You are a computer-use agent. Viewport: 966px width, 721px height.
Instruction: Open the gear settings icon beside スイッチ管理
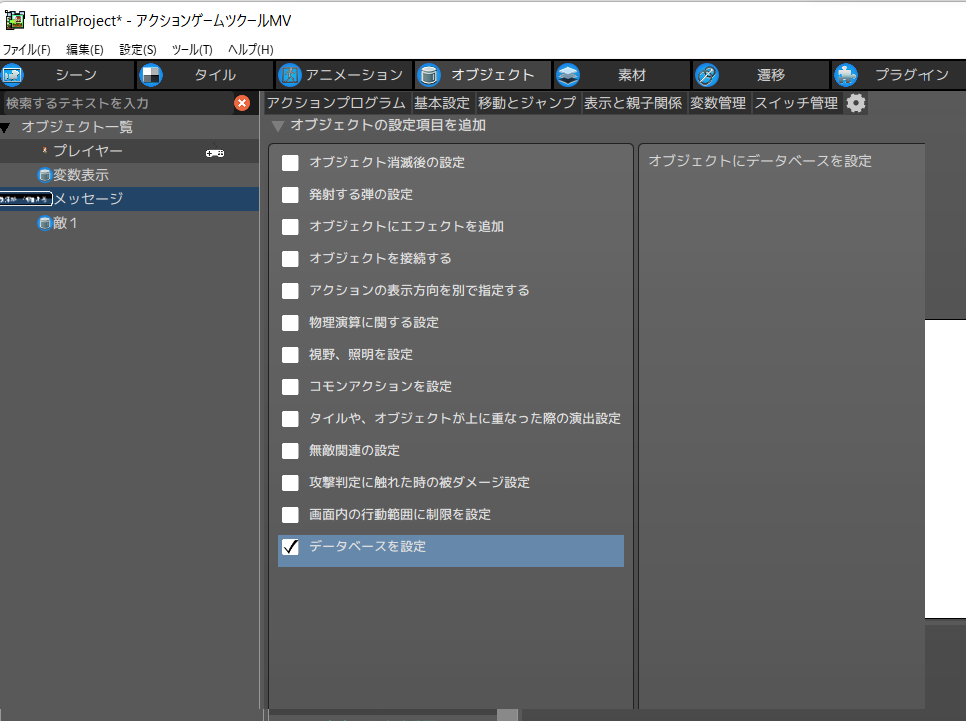click(x=856, y=103)
